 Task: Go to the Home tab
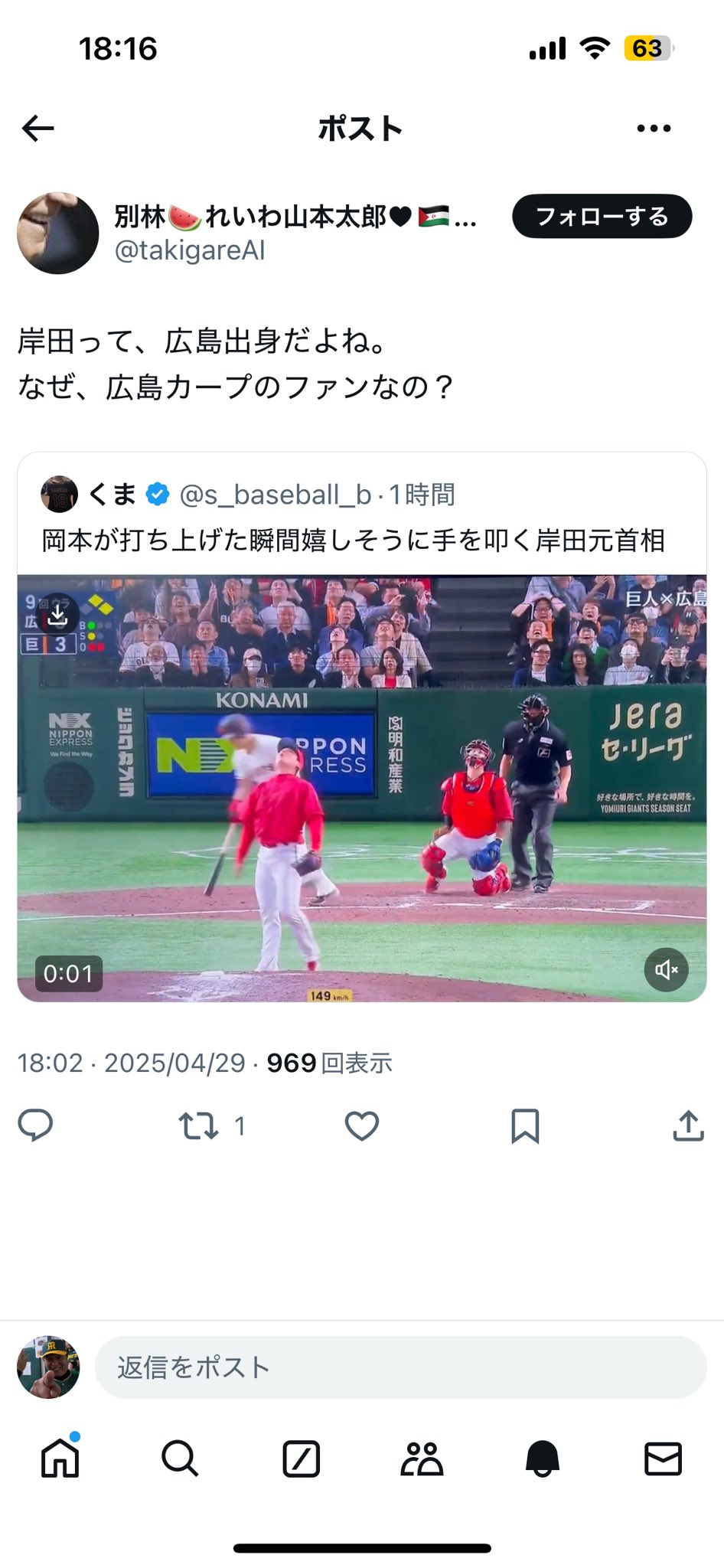[60, 1459]
